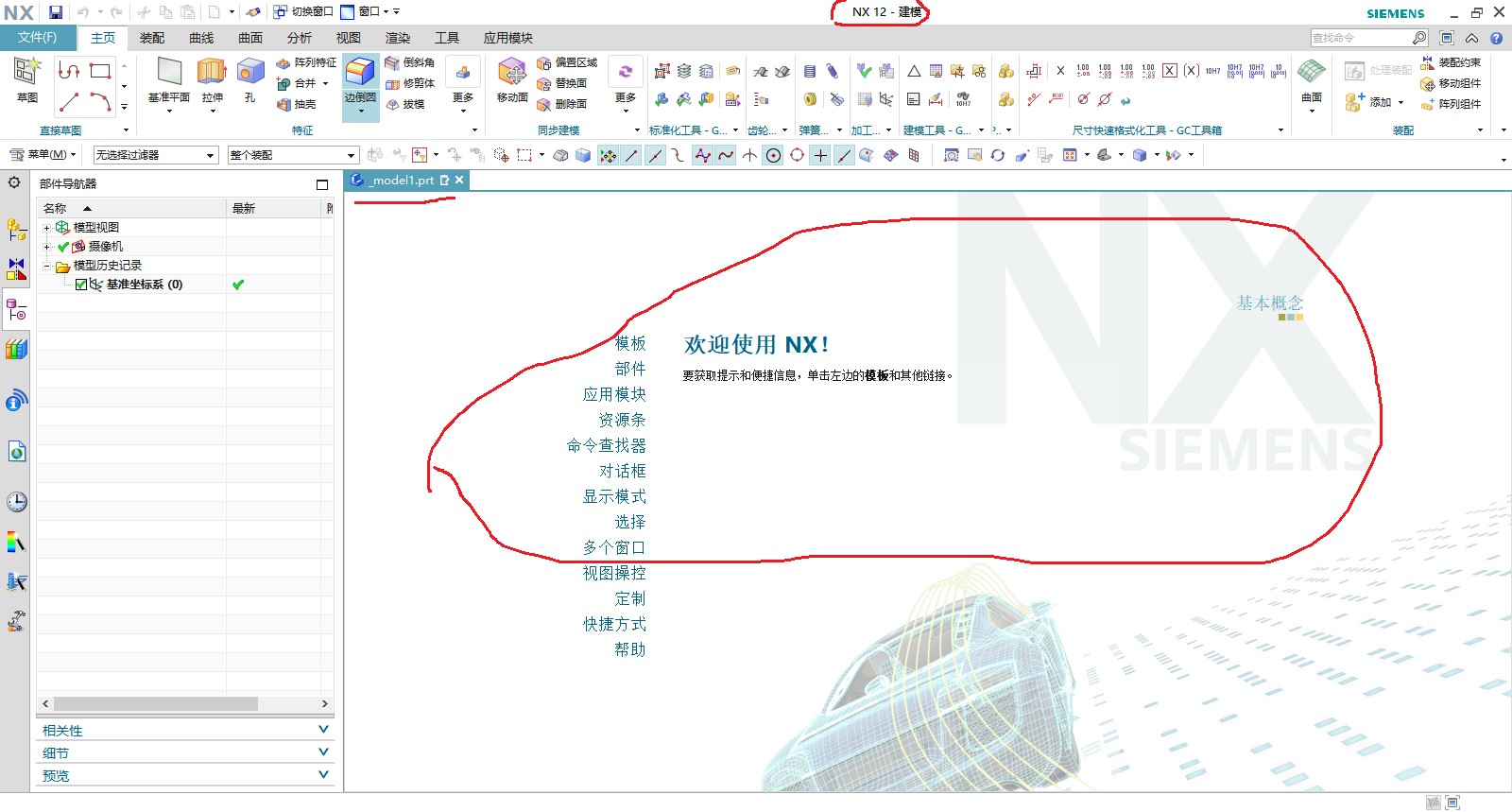Viewport: 1512px width, 812px height.
Task: Collapse the 模型历史记录 tree node
Action: [46, 266]
